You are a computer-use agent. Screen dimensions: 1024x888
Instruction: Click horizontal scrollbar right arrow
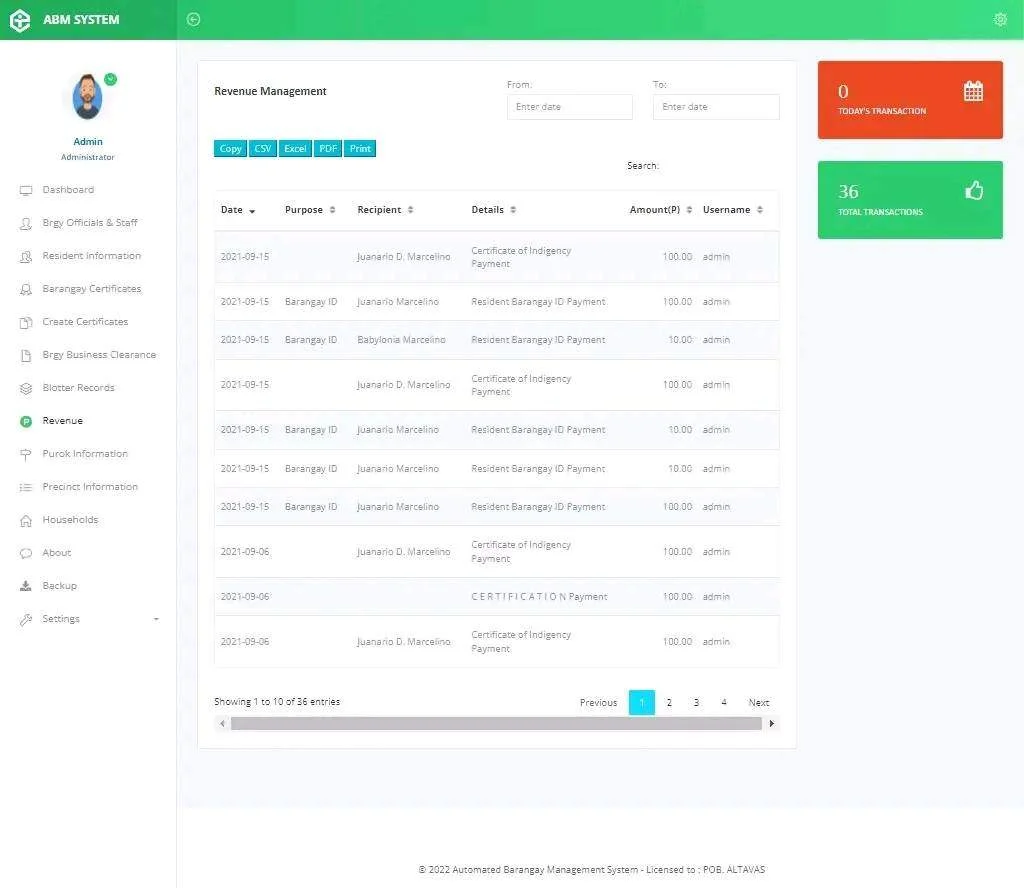(x=772, y=723)
